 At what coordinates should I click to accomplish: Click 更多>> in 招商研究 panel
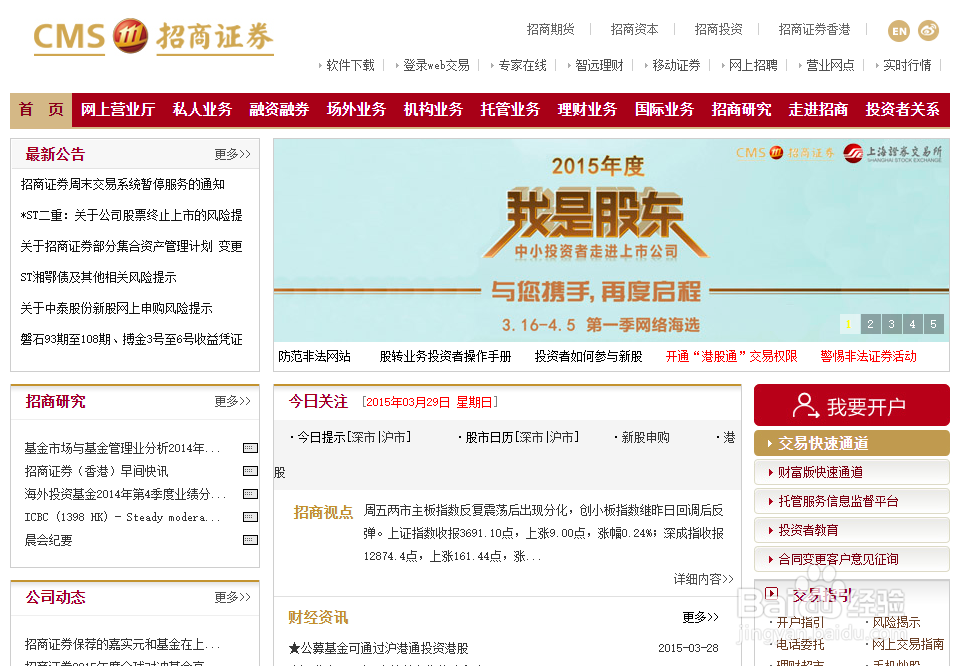(233, 401)
